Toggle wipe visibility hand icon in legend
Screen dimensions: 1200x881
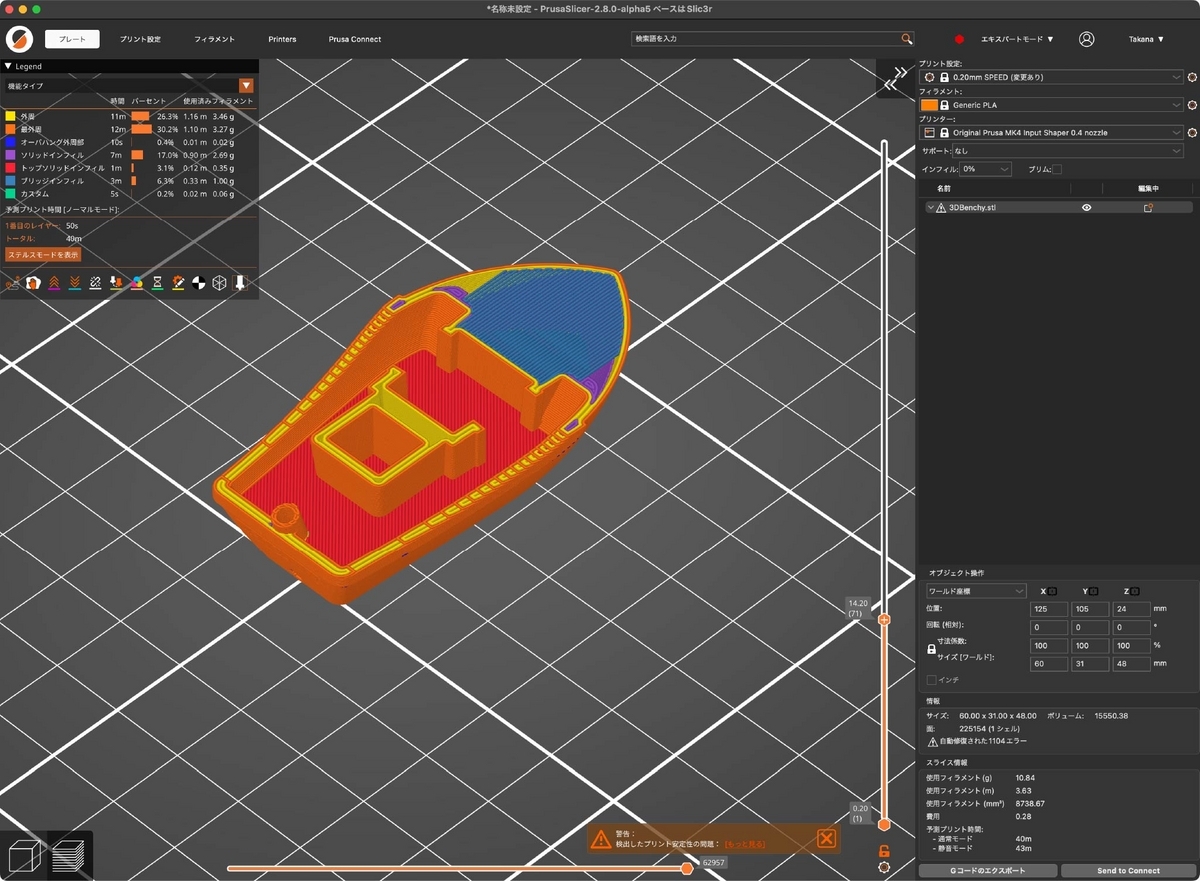[33, 283]
